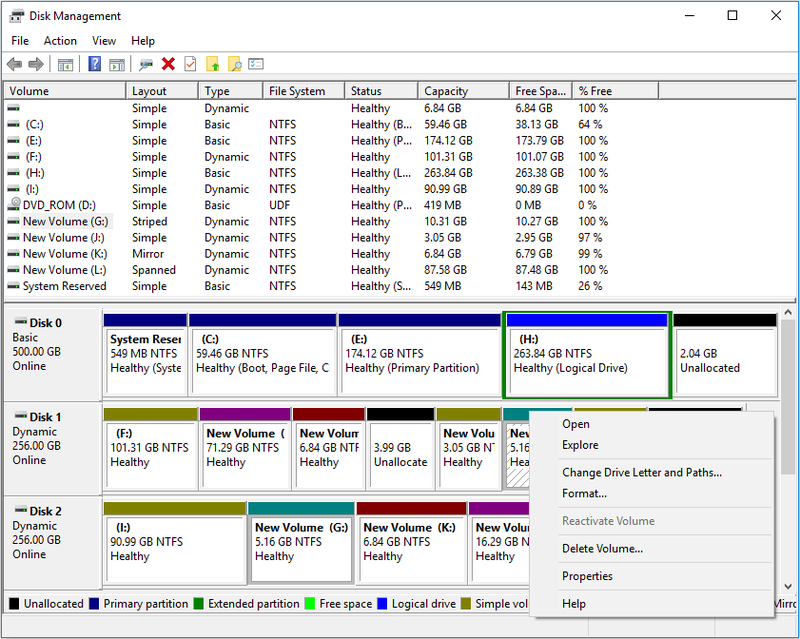800x639 pixels.
Task: Click the blue Help question mark icon
Action: coord(94,64)
